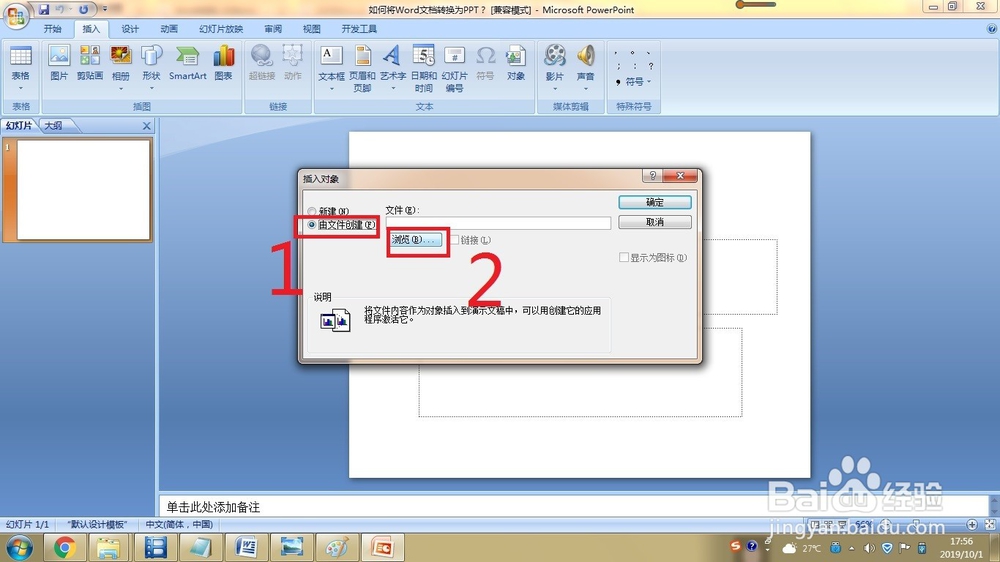
Task: Switch to the 审阅 (Review) ribbon tab
Action: click(273, 29)
